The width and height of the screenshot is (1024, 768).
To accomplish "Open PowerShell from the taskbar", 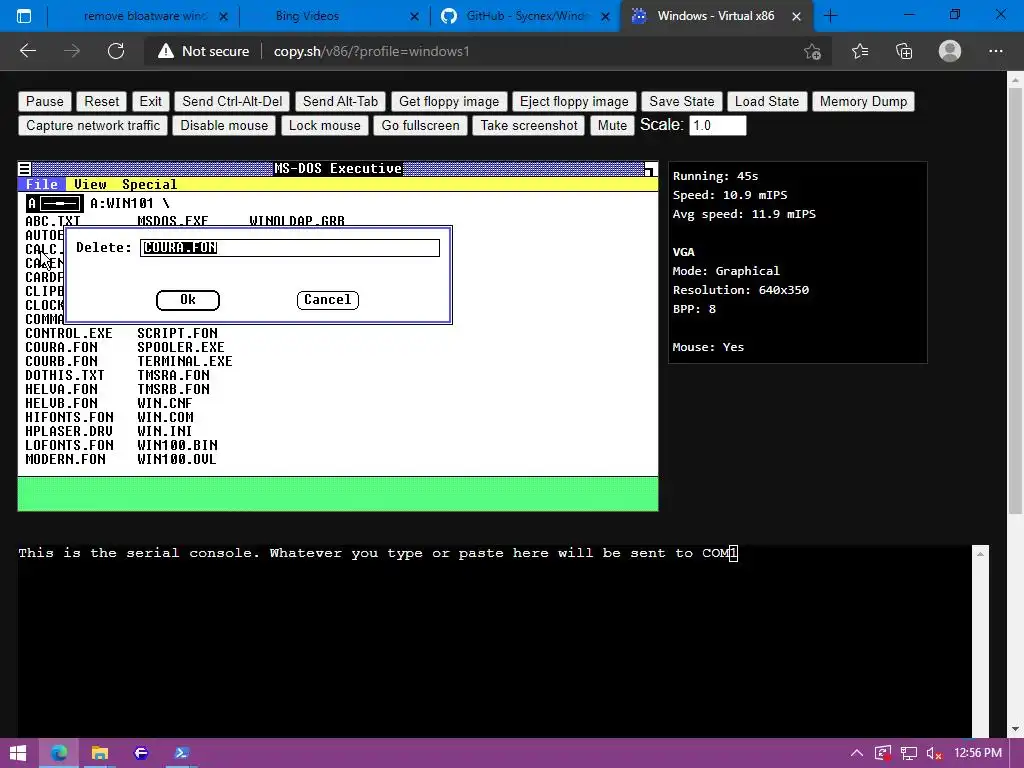I will [x=182, y=753].
